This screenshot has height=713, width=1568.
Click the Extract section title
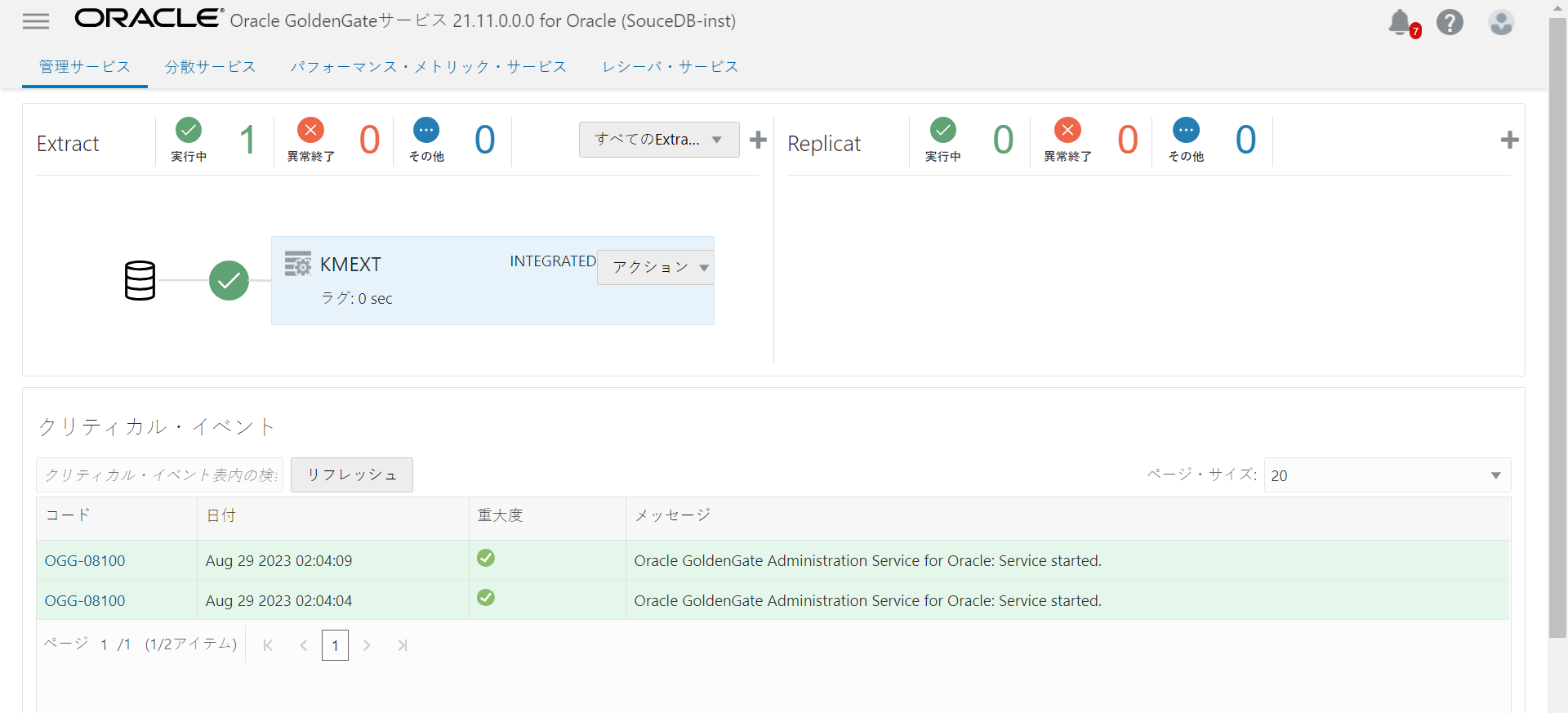tap(68, 144)
